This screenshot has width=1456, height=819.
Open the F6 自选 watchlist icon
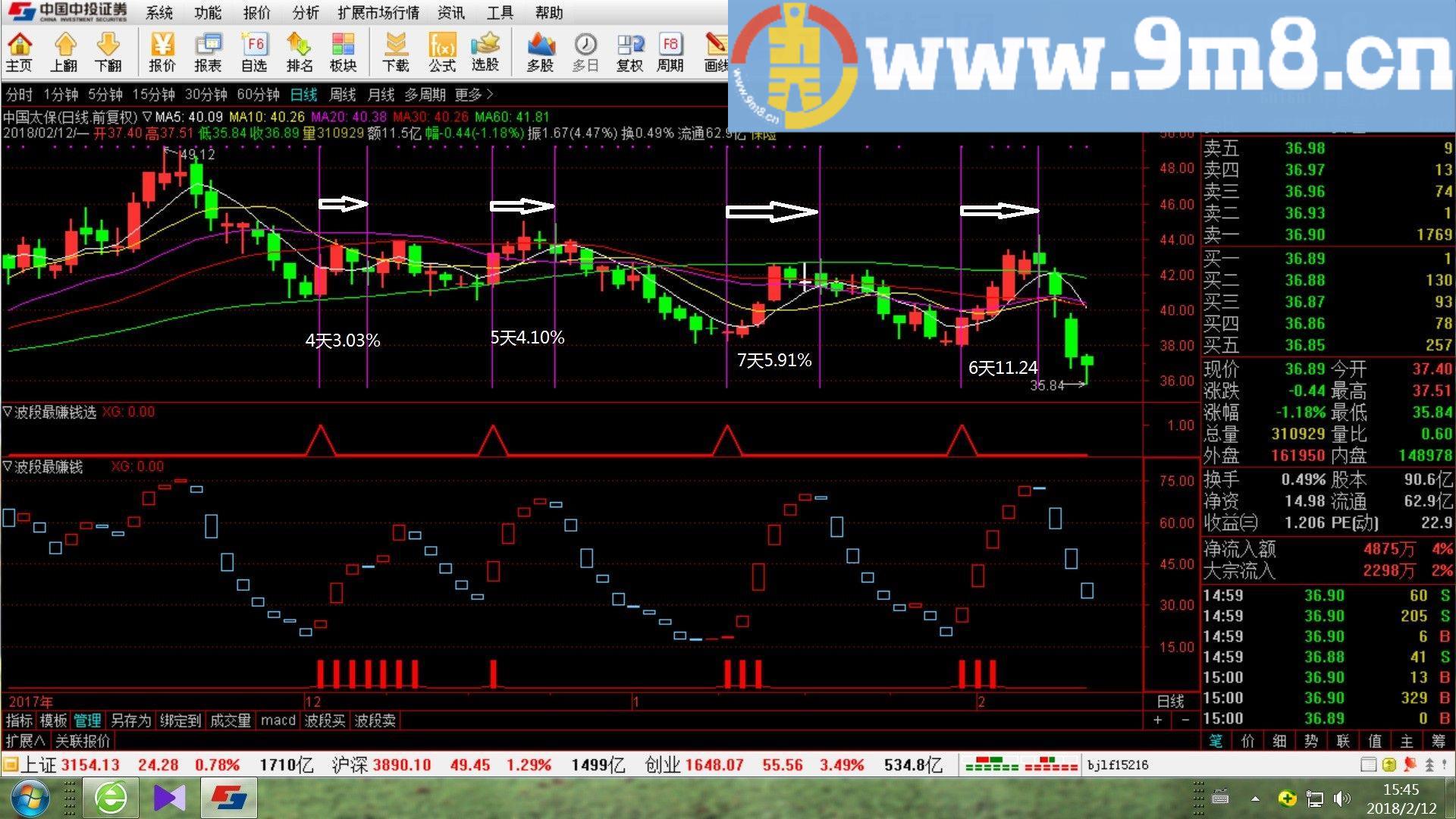[254, 52]
